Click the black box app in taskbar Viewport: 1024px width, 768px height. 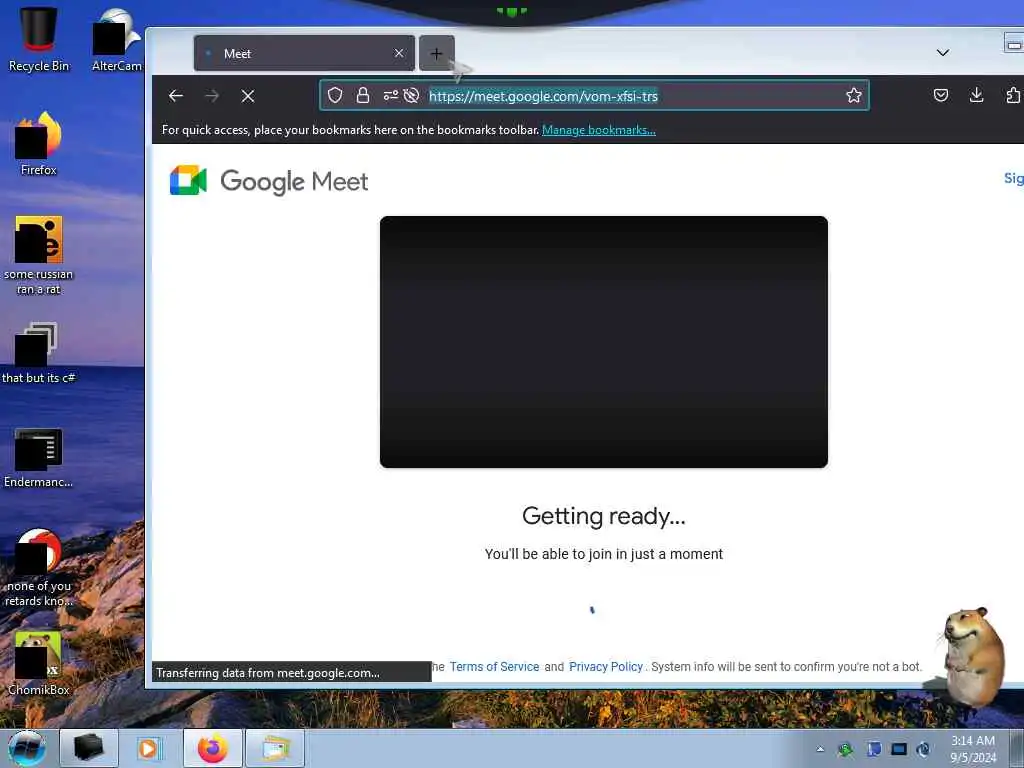(89, 748)
